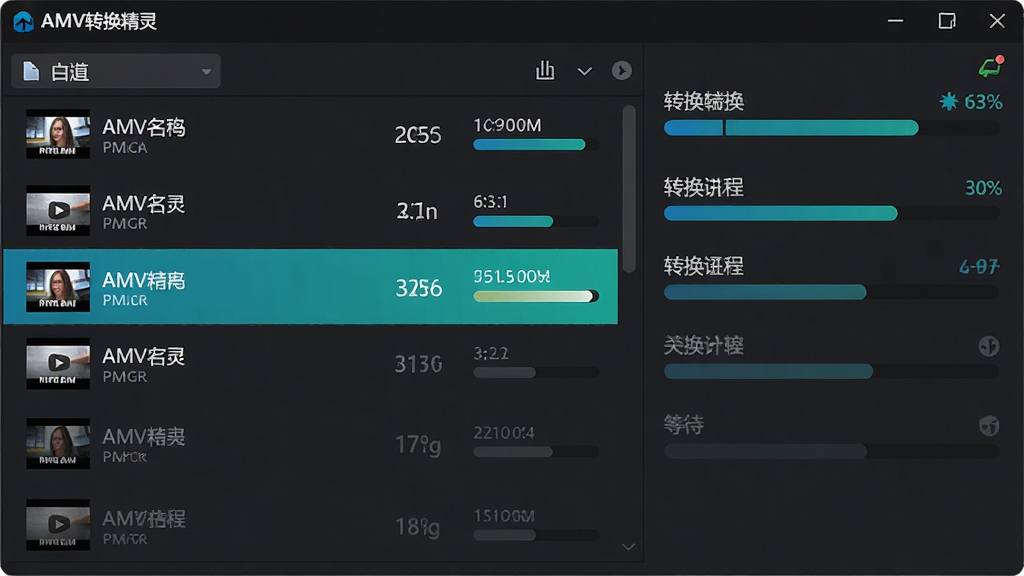This screenshot has width=1024, height=576.
Task: Select the AMV名鸹 item with PMICA subtitle
Action: click(310, 134)
